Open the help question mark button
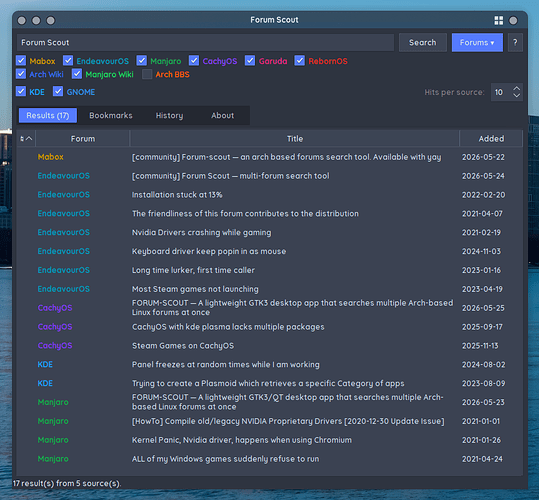This screenshot has width=539, height=500. pos(515,43)
